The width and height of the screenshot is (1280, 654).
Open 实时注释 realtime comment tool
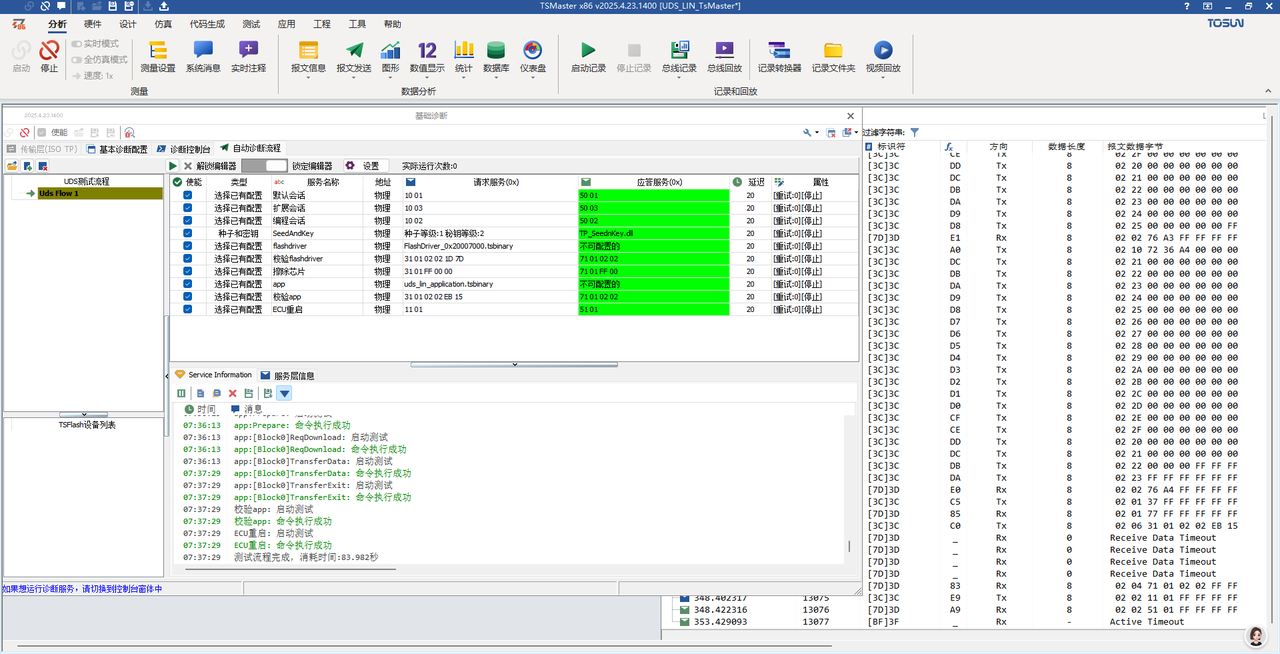pos(248,57)
